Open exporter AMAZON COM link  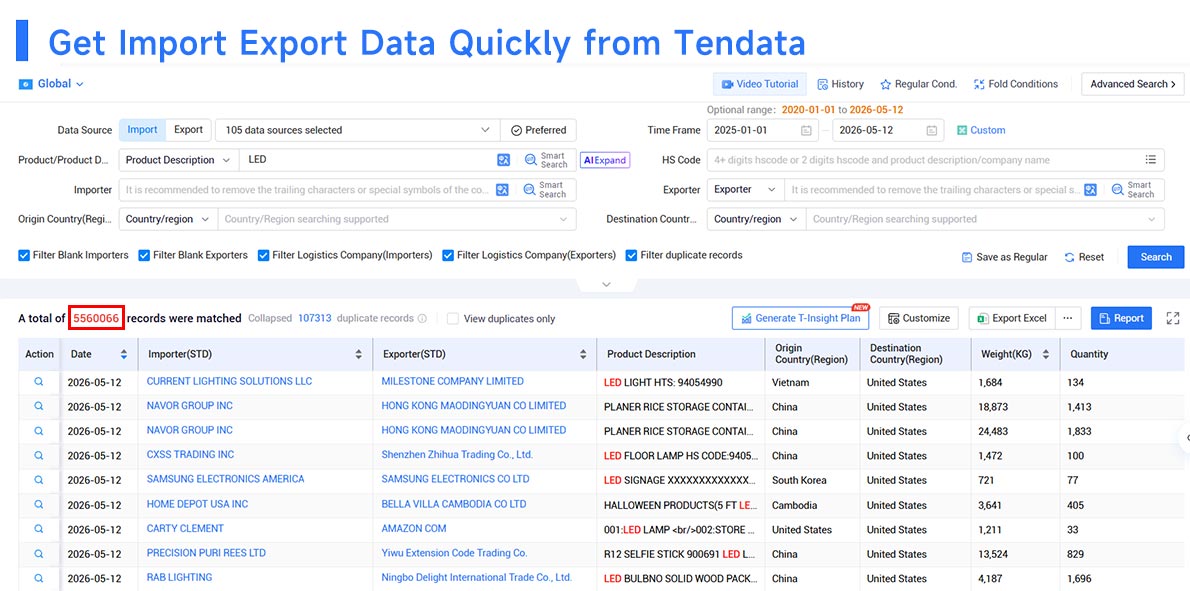(414, 529)
